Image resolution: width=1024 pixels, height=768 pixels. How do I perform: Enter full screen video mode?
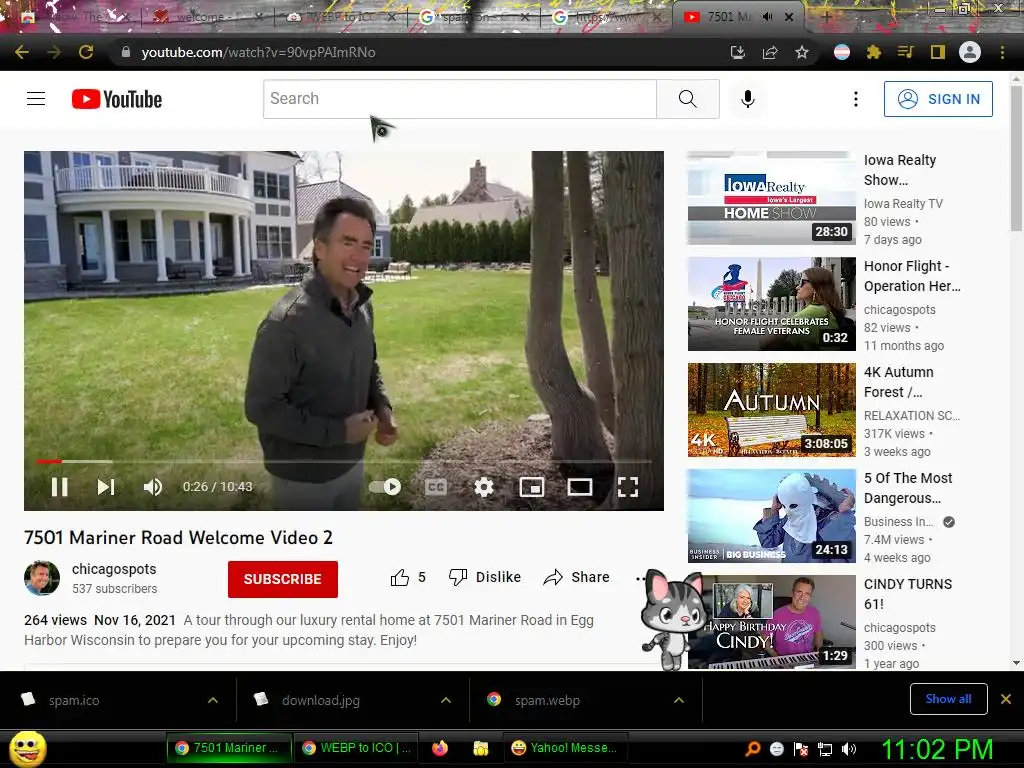628,487
